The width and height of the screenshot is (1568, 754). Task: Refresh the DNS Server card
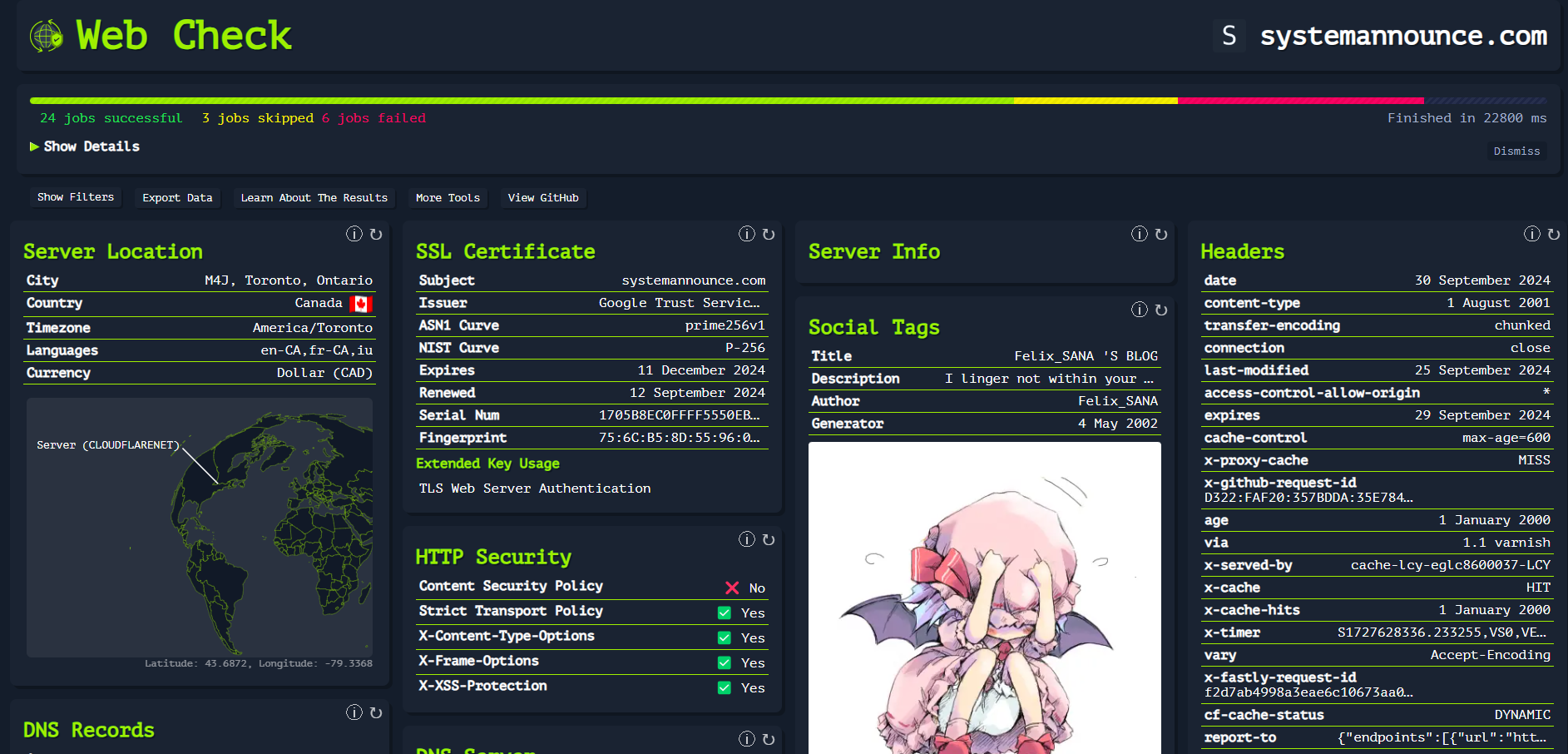click(x=769, y=739)
